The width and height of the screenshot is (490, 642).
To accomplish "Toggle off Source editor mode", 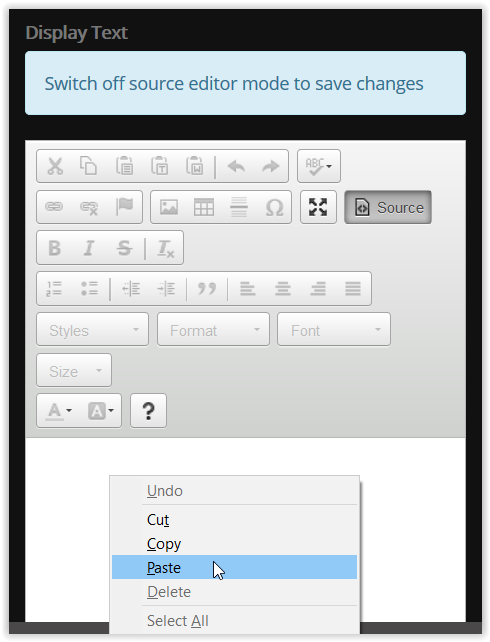I will click(388, 207).
